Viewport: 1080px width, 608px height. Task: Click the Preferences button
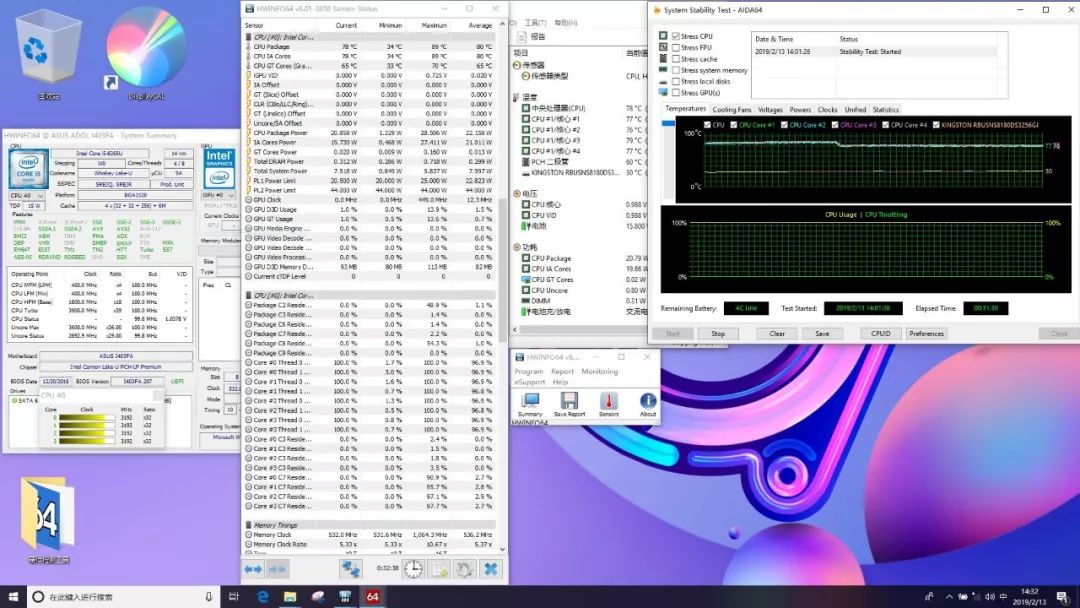point(926,333)
